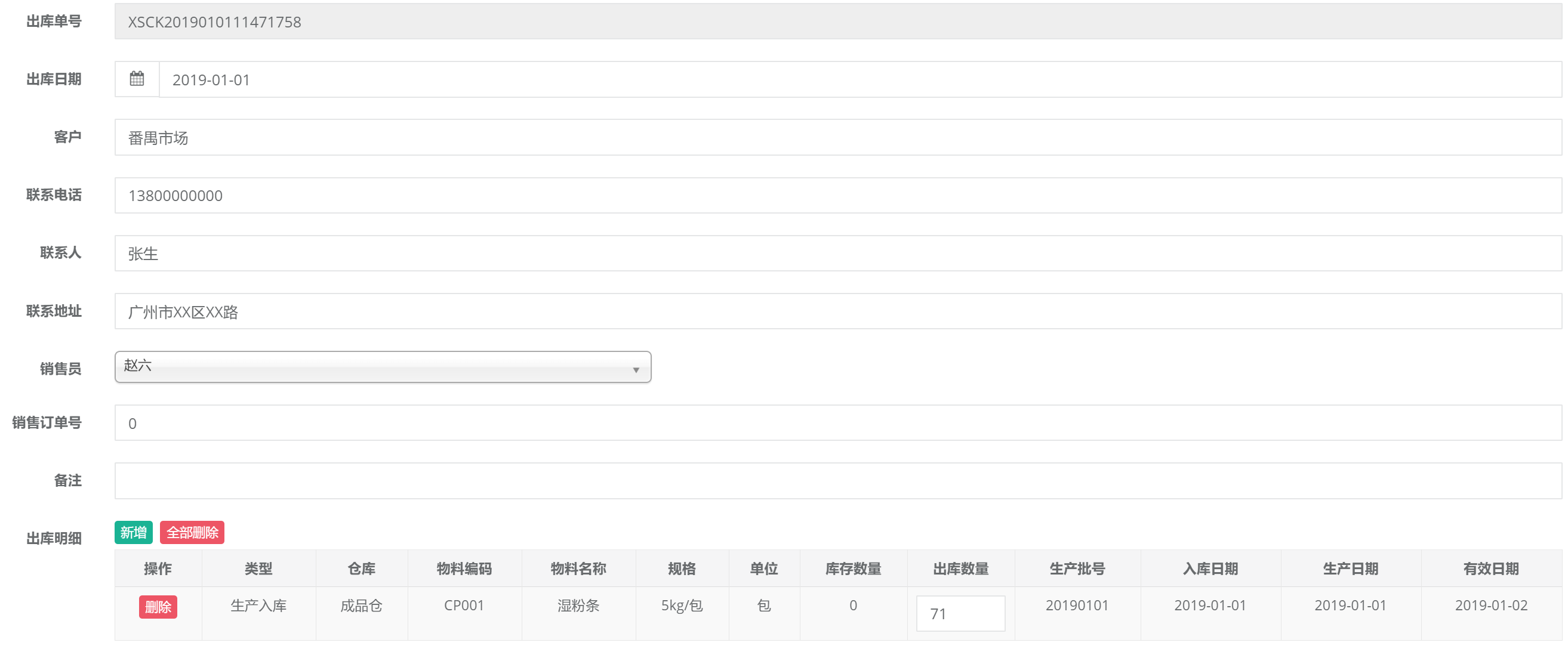Focus the 出库数量 field containing 71
Viewport: 1568px width, 661px height.
[x=960, y=613]
